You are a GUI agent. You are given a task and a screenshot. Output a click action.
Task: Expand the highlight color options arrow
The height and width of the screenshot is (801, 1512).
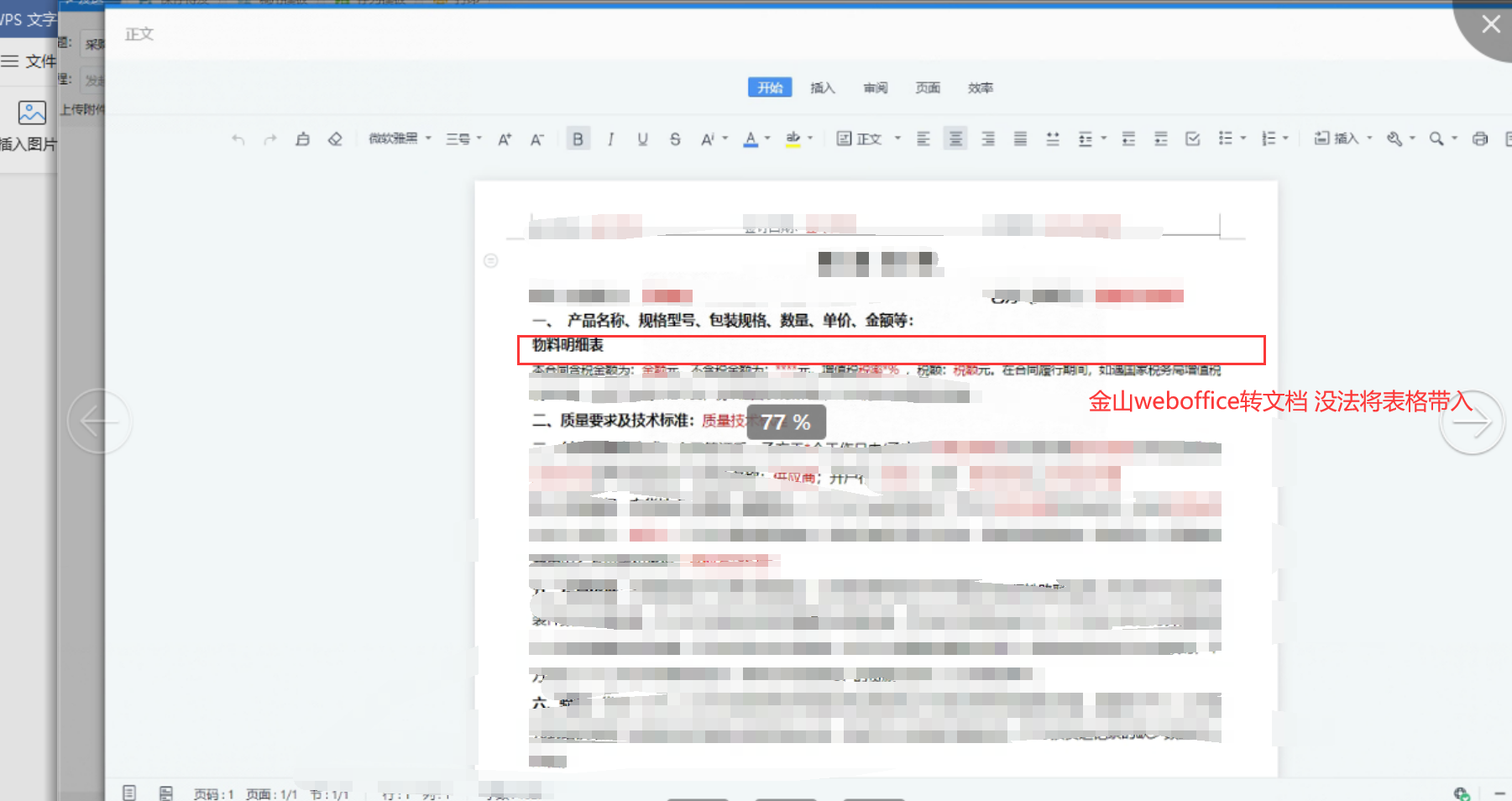click(810, 139)
